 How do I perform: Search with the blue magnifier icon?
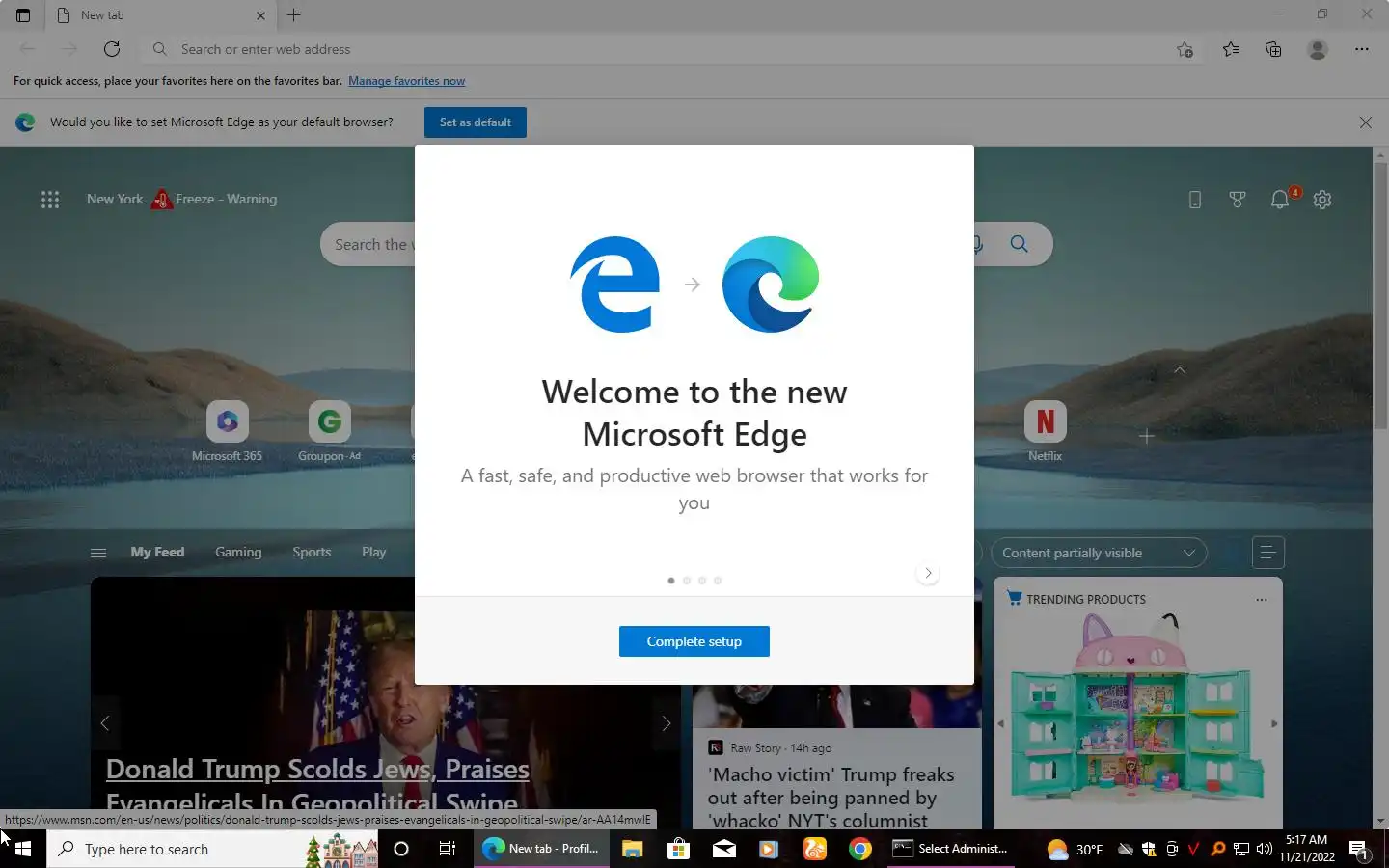pyautogui.click(x=1019, y=244)
